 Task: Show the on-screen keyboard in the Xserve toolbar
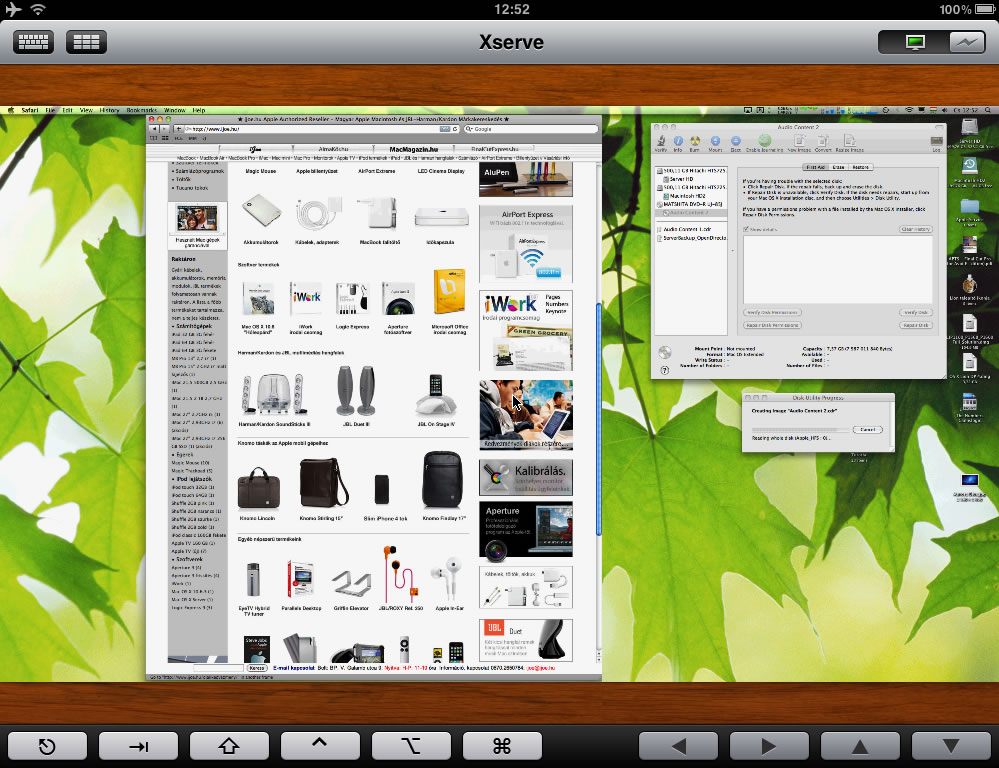pos(33,42)
